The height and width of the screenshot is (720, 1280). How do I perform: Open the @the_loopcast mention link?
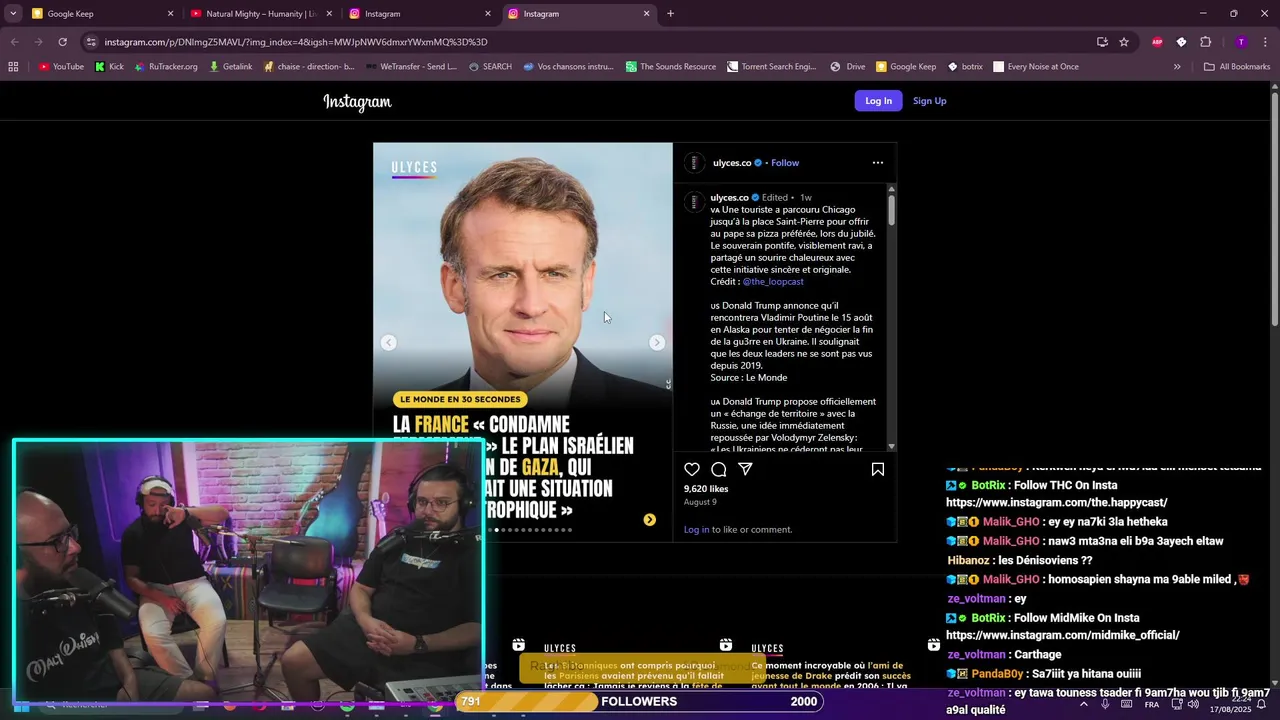[773, 282]
